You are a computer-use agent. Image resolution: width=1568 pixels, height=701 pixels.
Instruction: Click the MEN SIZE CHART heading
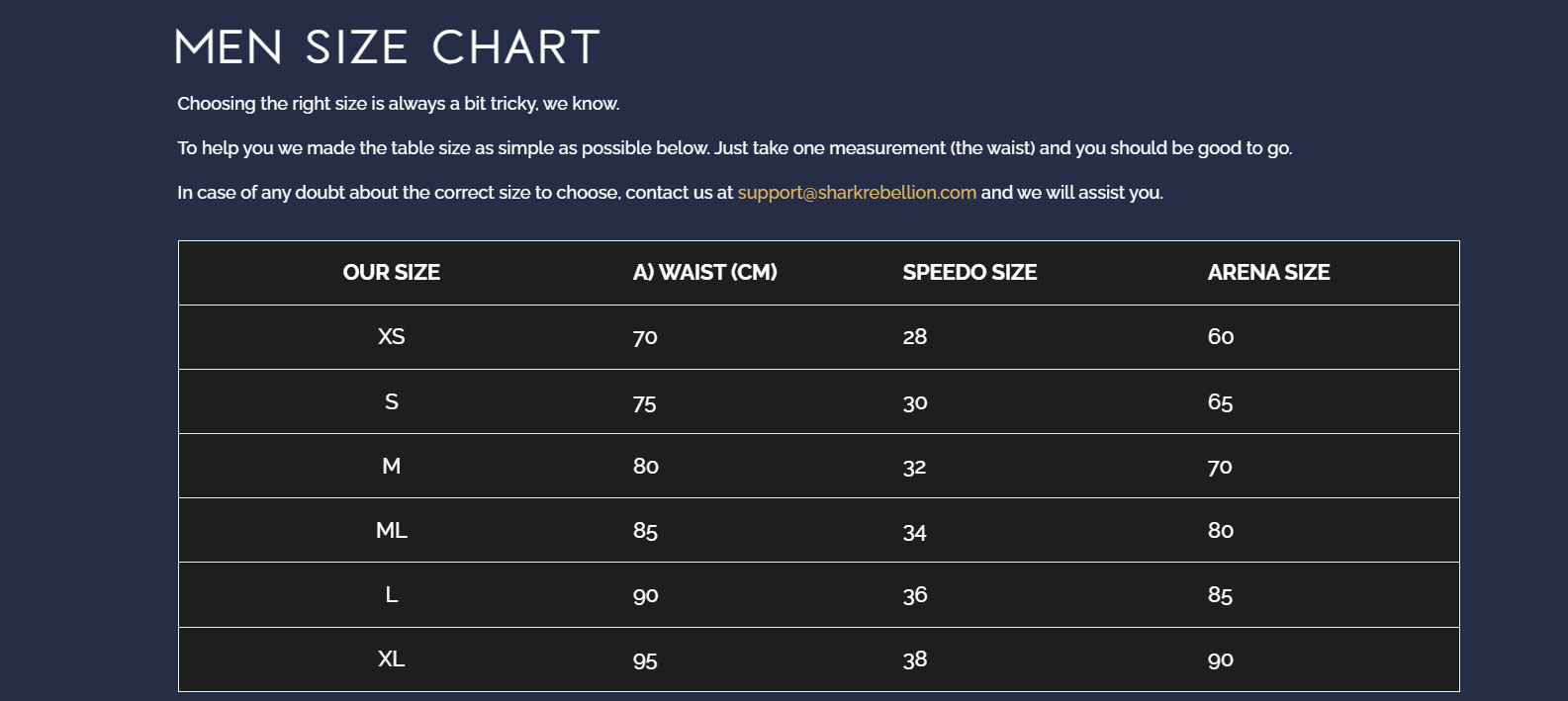[x=388, y=47]
